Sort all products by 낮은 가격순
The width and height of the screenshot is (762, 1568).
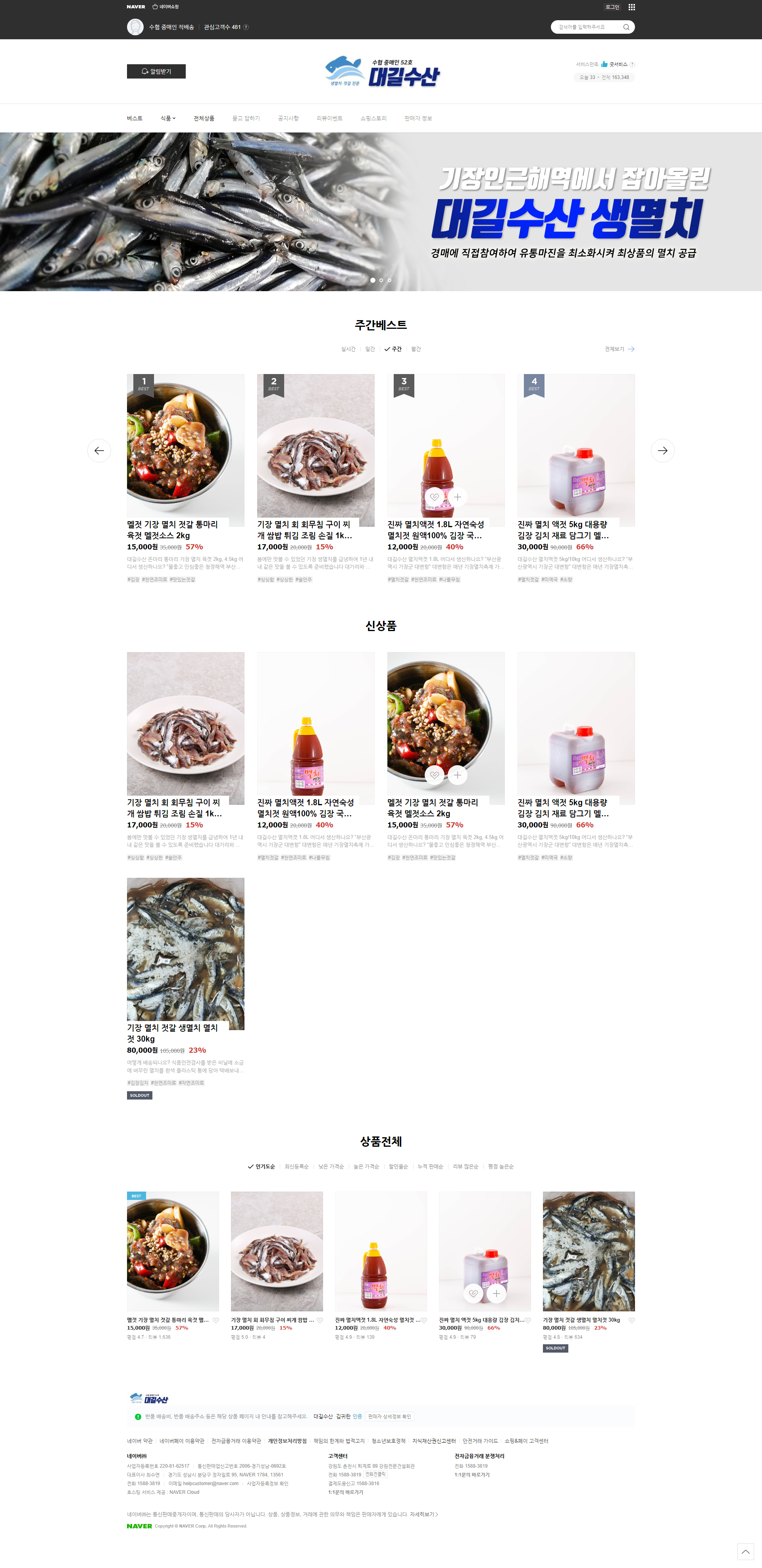331,1166
